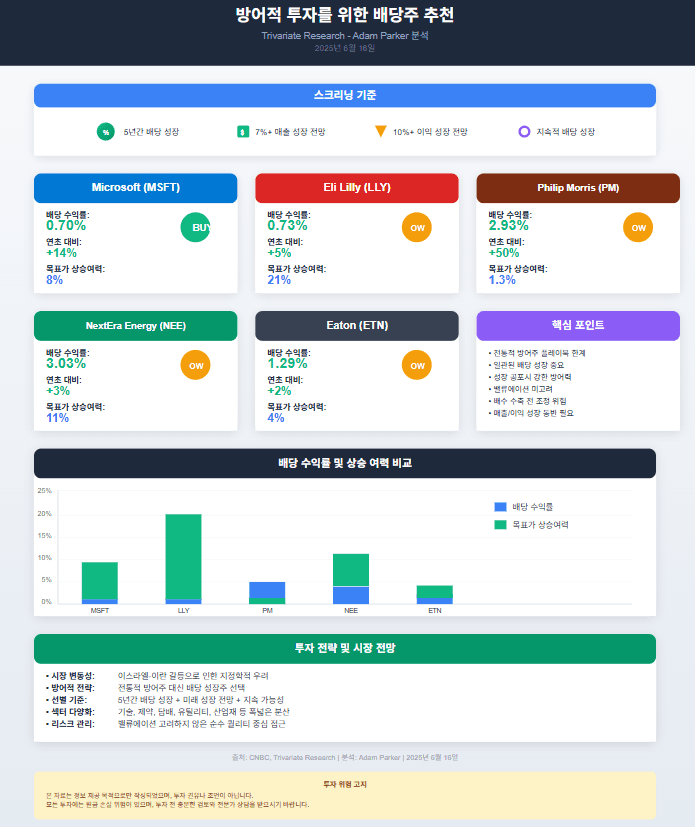Click the OW badge on NextEra Energy card

(196, 365)
